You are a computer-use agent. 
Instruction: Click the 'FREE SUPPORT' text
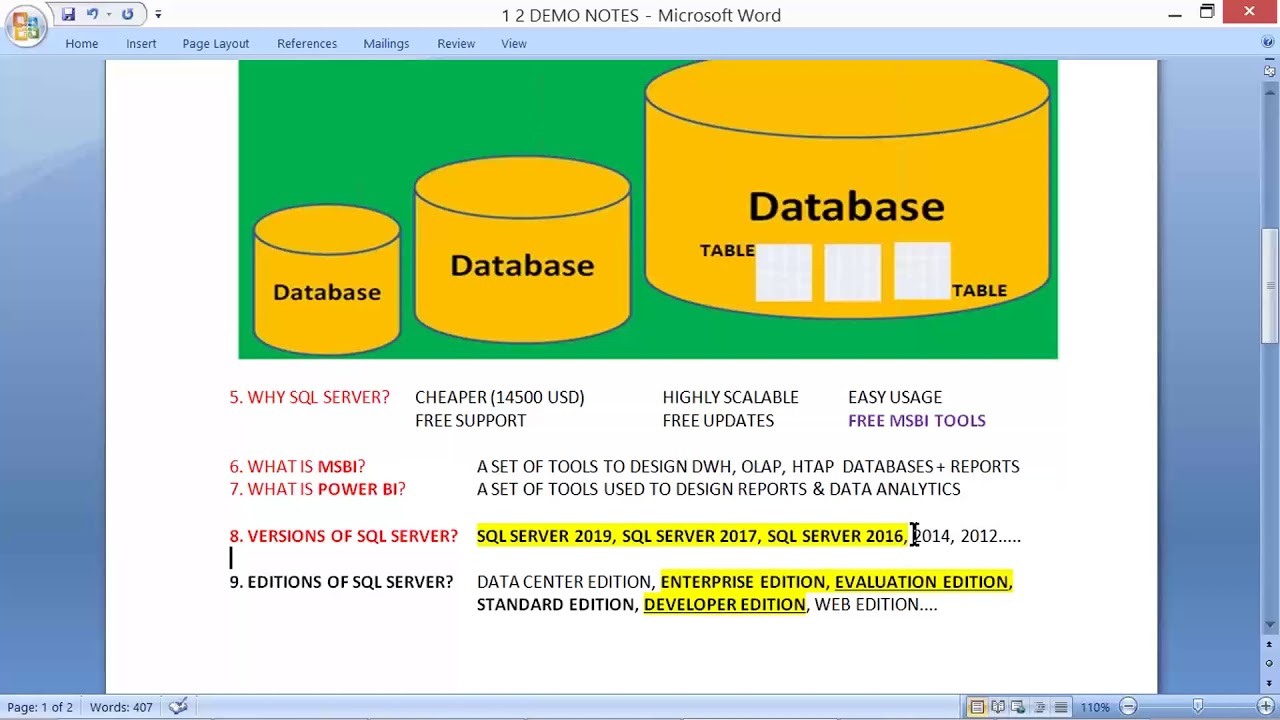point(470,420)
